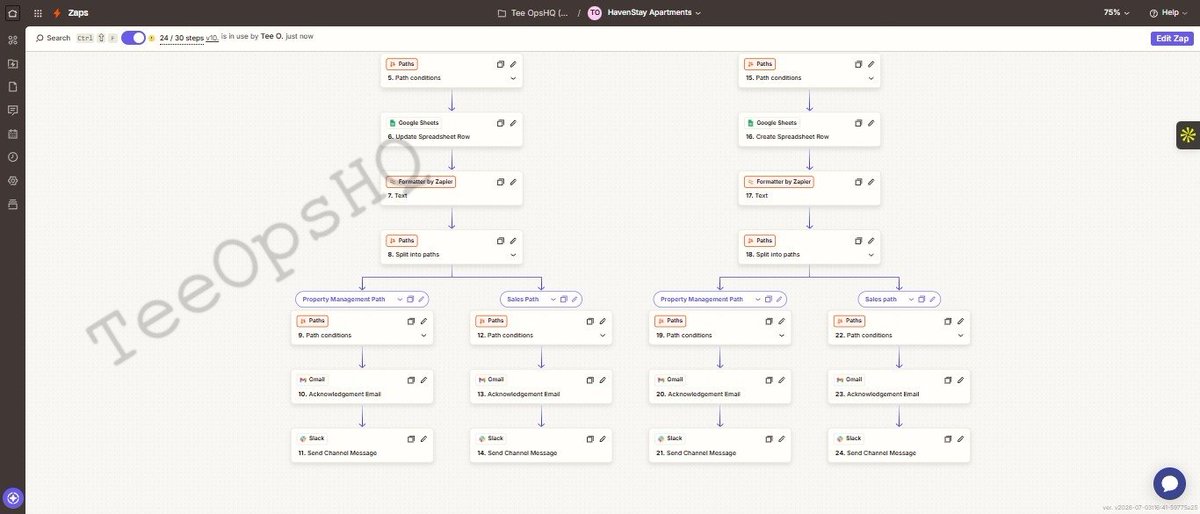Expand step 8 Split into paths

tap(513, 255)
